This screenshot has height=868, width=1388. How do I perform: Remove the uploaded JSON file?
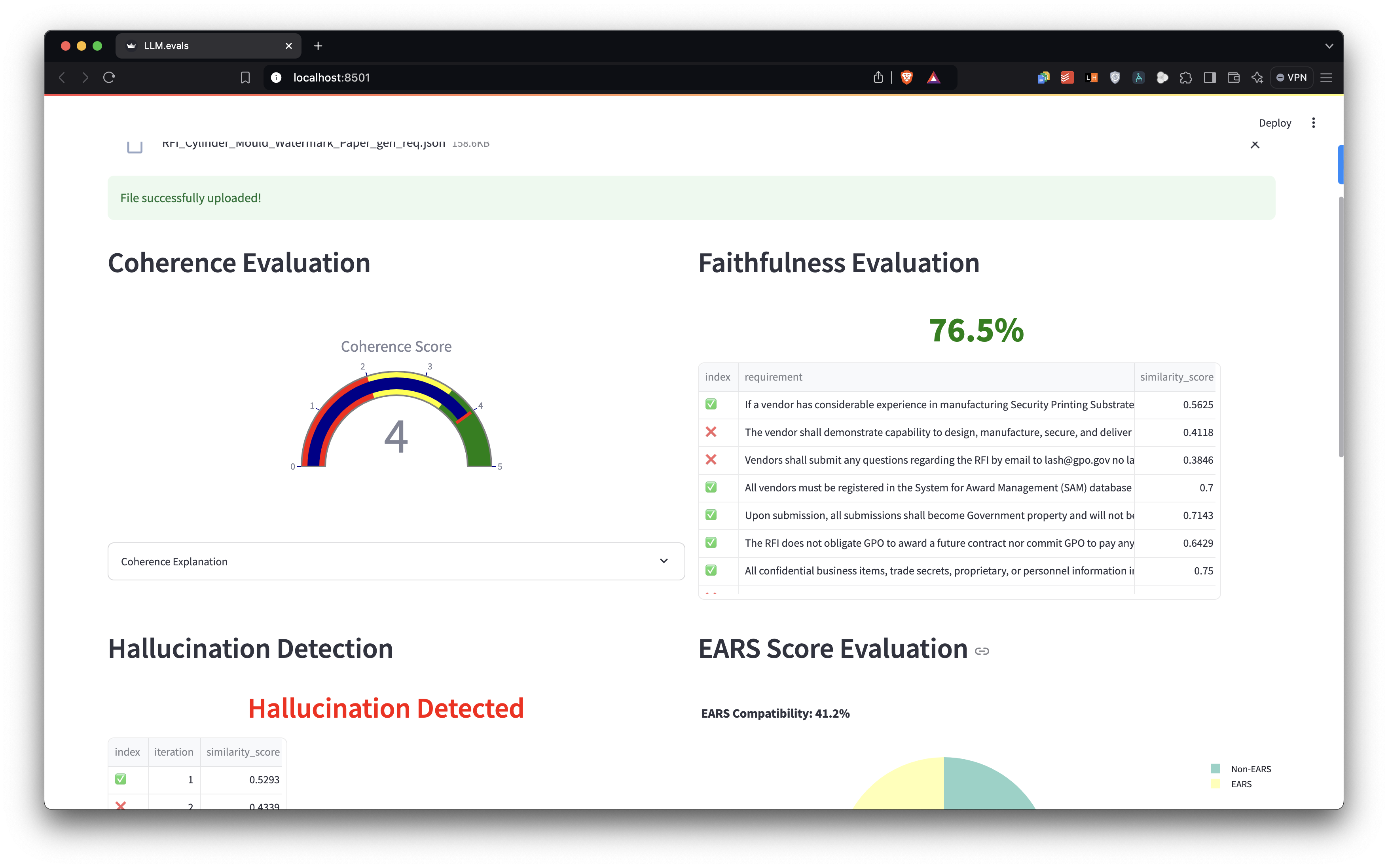point(1255,145)
